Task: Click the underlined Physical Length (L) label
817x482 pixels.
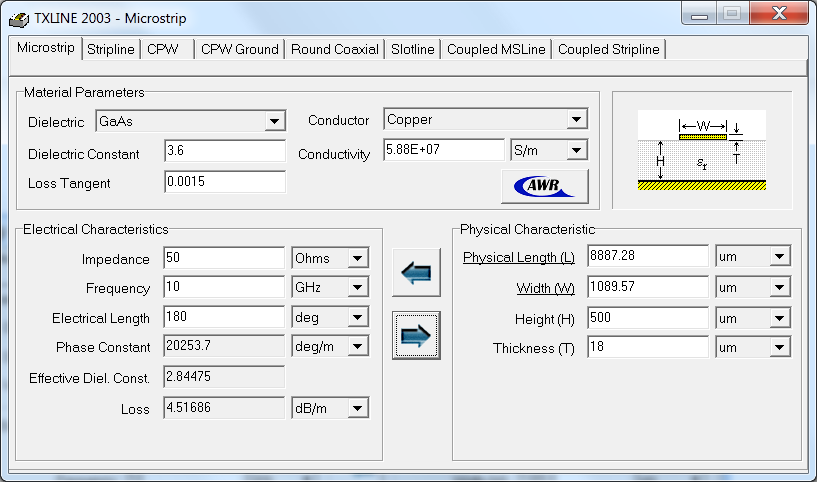Action: pos(518,257)
